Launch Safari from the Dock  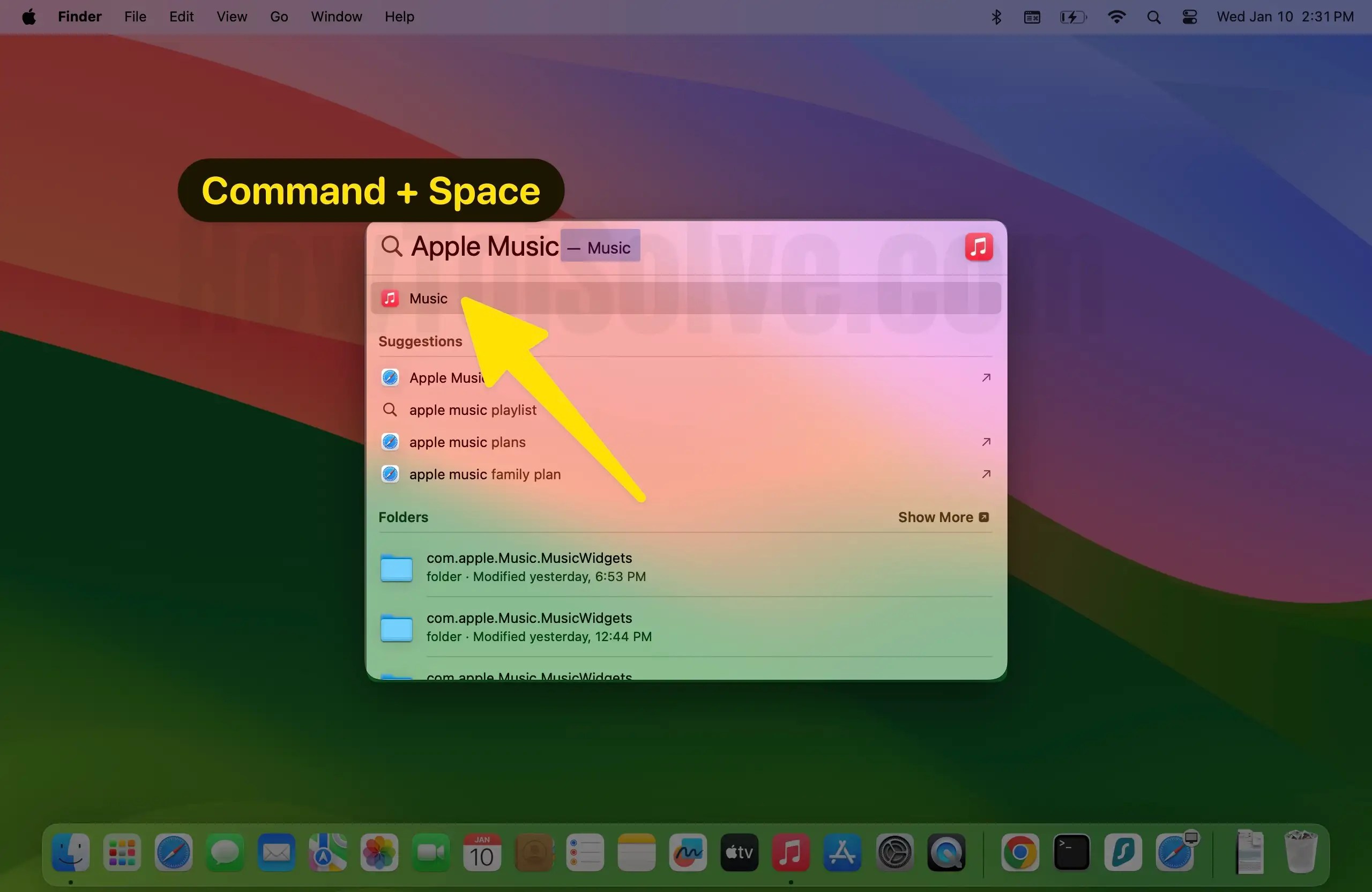(x=173, y=853)
